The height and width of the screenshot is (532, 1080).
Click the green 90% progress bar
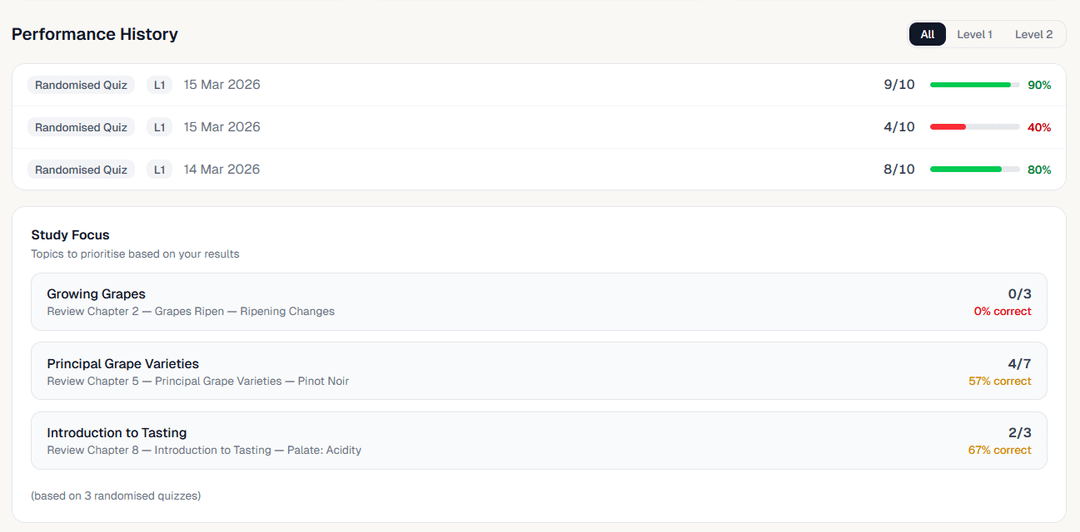974,85
